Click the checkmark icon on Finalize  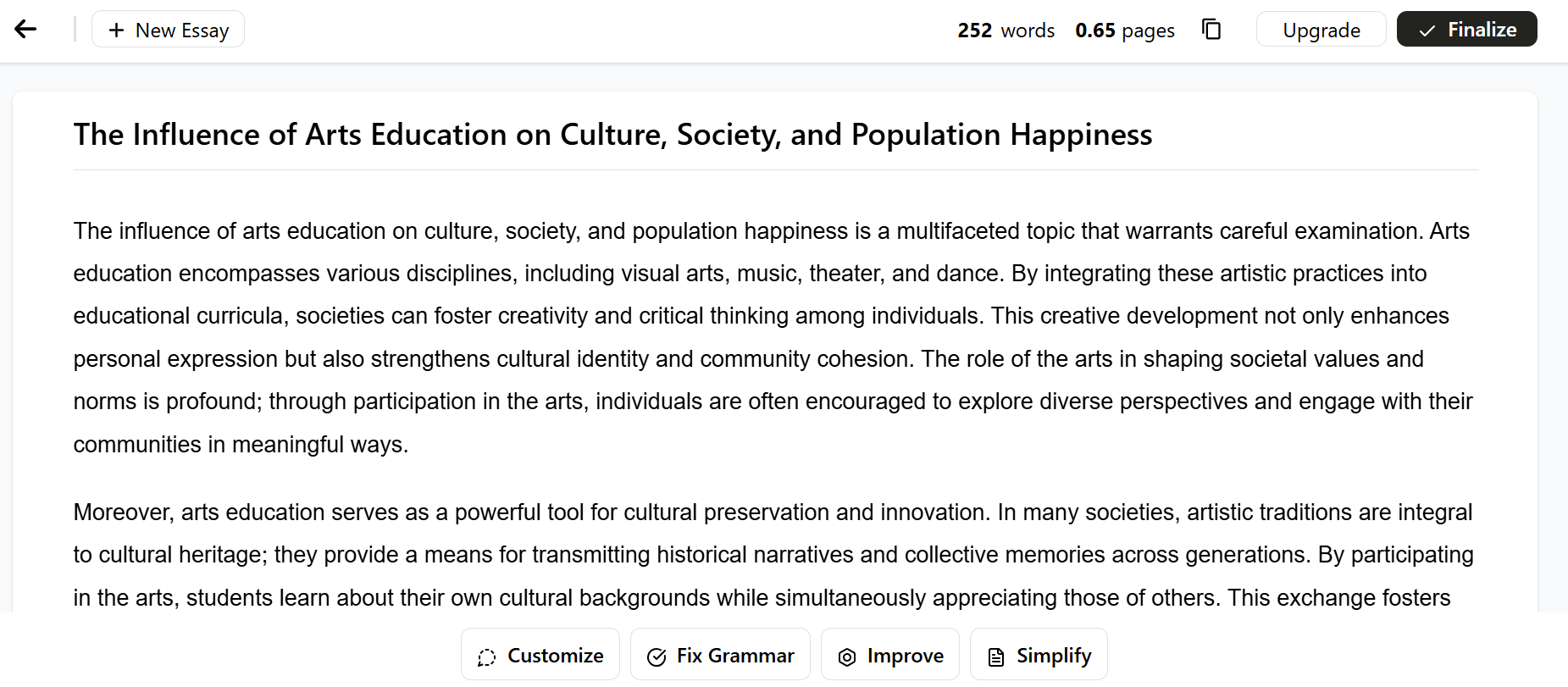click(1427, 30)
